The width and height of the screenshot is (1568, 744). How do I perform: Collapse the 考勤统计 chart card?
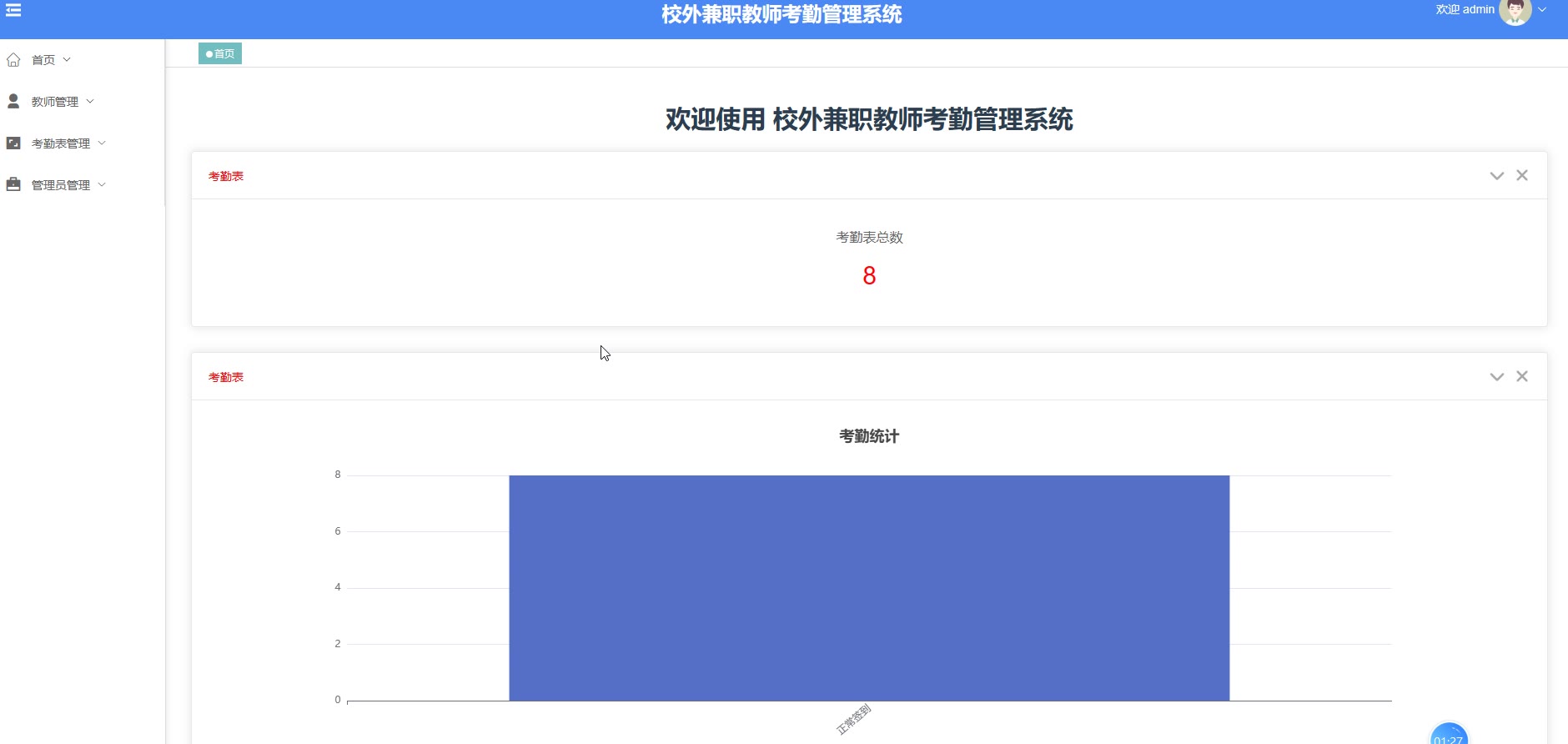tap(1496, 377)
